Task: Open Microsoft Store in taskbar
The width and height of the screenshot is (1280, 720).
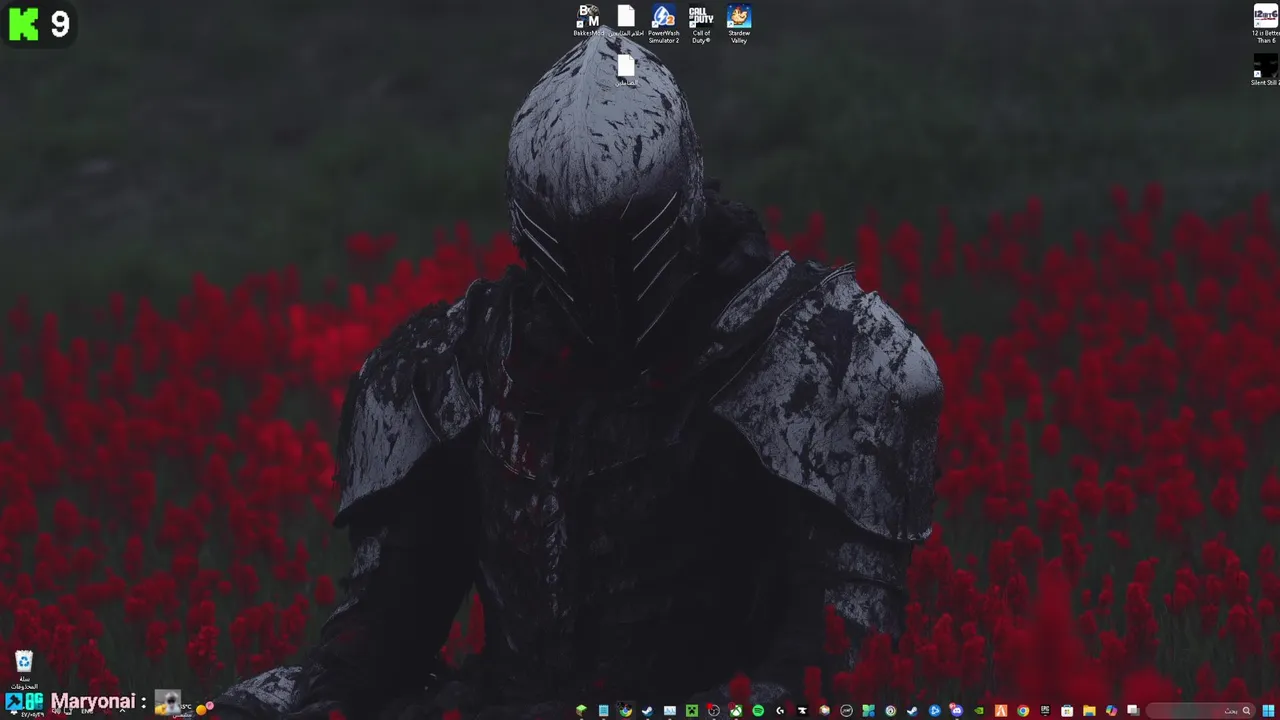Action: [1067, 710]
